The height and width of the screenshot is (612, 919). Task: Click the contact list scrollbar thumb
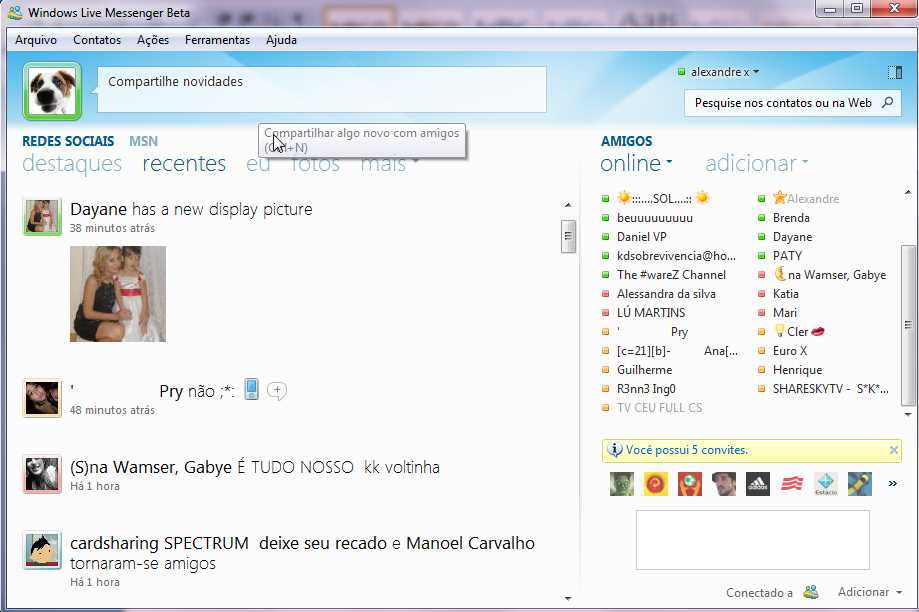pos(908,325)
